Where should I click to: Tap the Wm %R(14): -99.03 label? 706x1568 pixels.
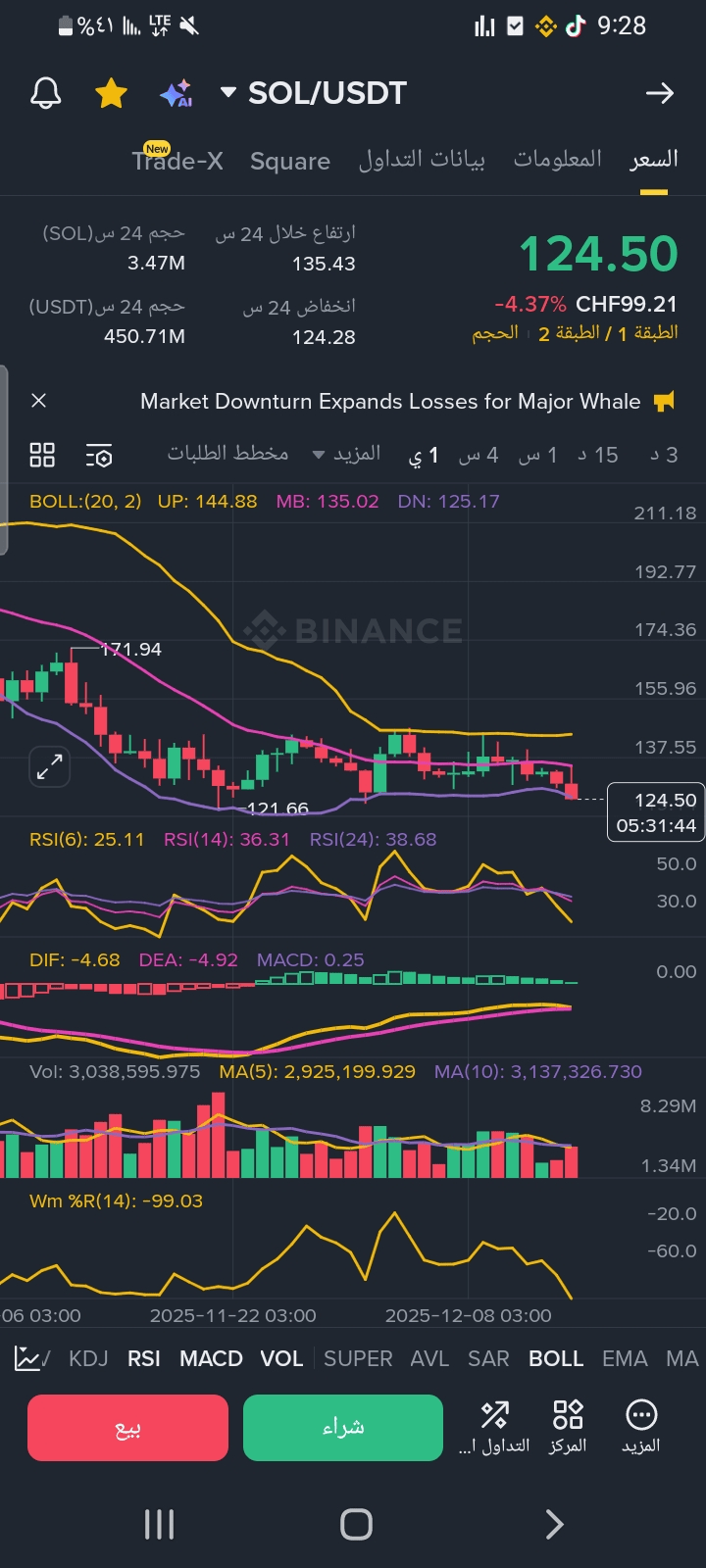pyautogui.click(x=116, y=1201)
